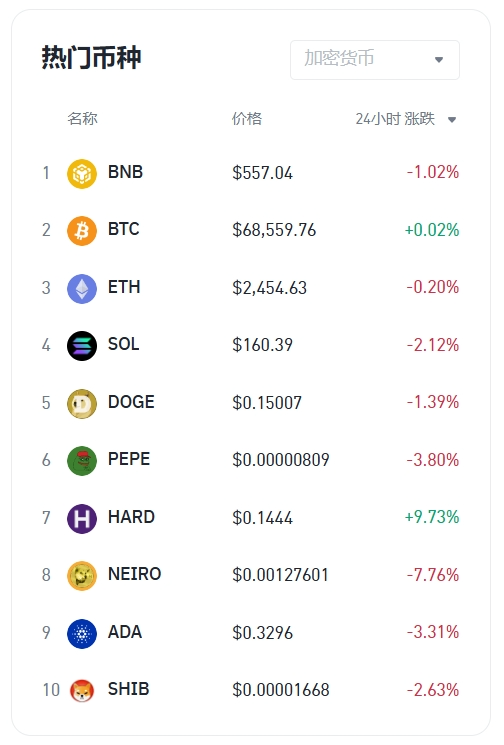Click the SHIB Shiba Inu icon
Screen dimensions: 504x745
(82, 691)
